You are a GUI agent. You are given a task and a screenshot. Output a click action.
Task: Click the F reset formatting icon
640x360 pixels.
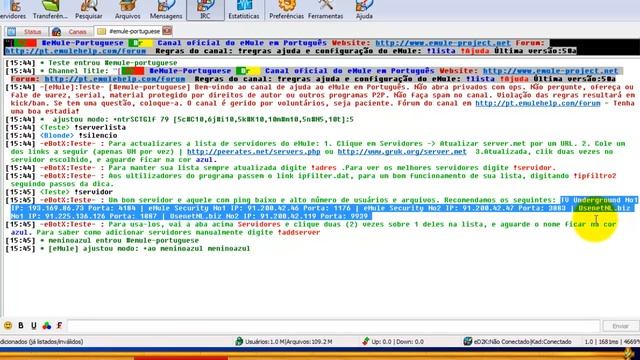(60, 325)
